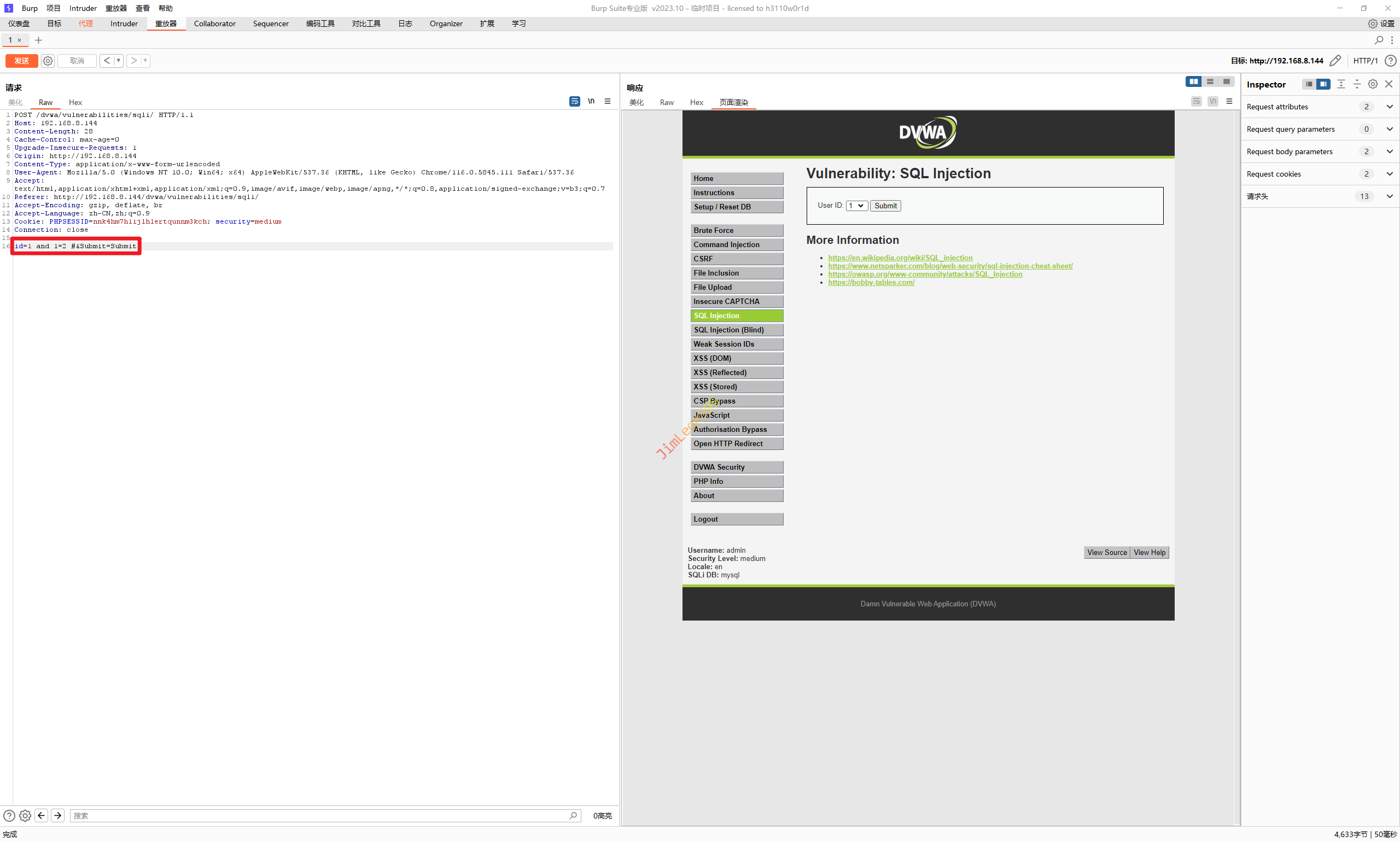This screenshot has height=842, width=1400.
Task: Open request settings gear next to Send
Action: tap(48, 61)
